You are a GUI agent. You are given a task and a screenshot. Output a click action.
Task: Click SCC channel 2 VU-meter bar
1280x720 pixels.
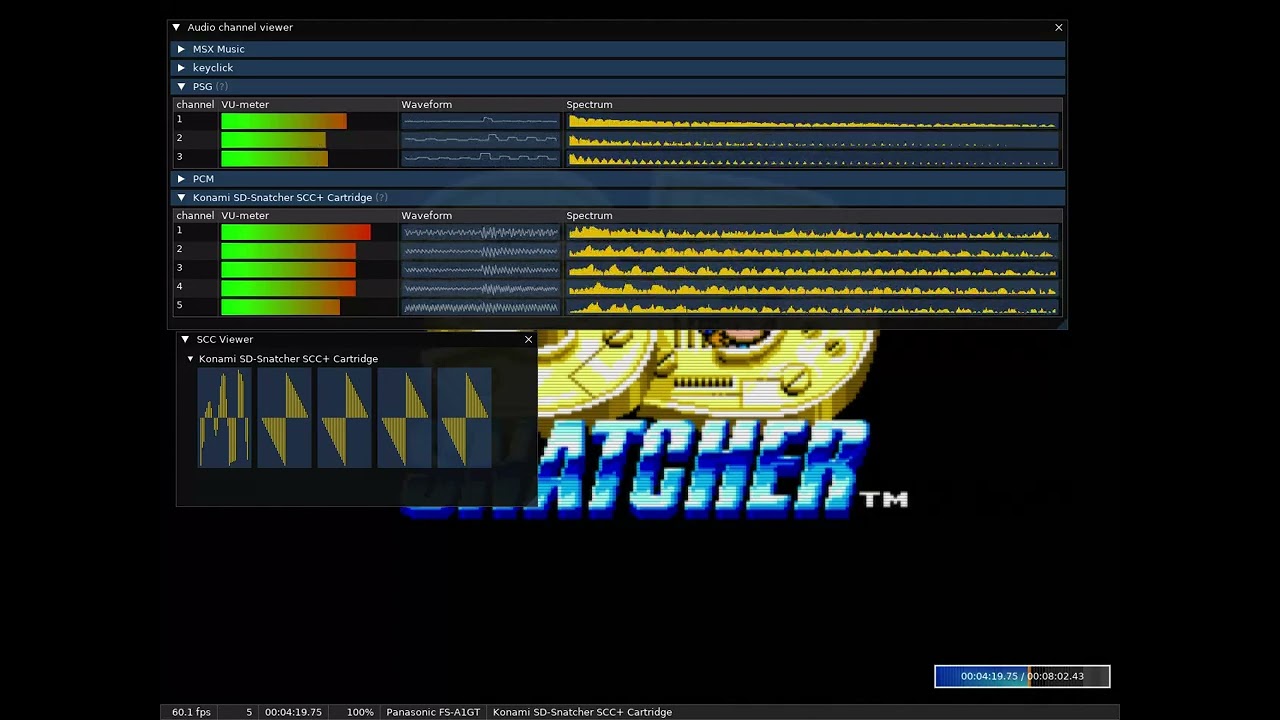288,251
